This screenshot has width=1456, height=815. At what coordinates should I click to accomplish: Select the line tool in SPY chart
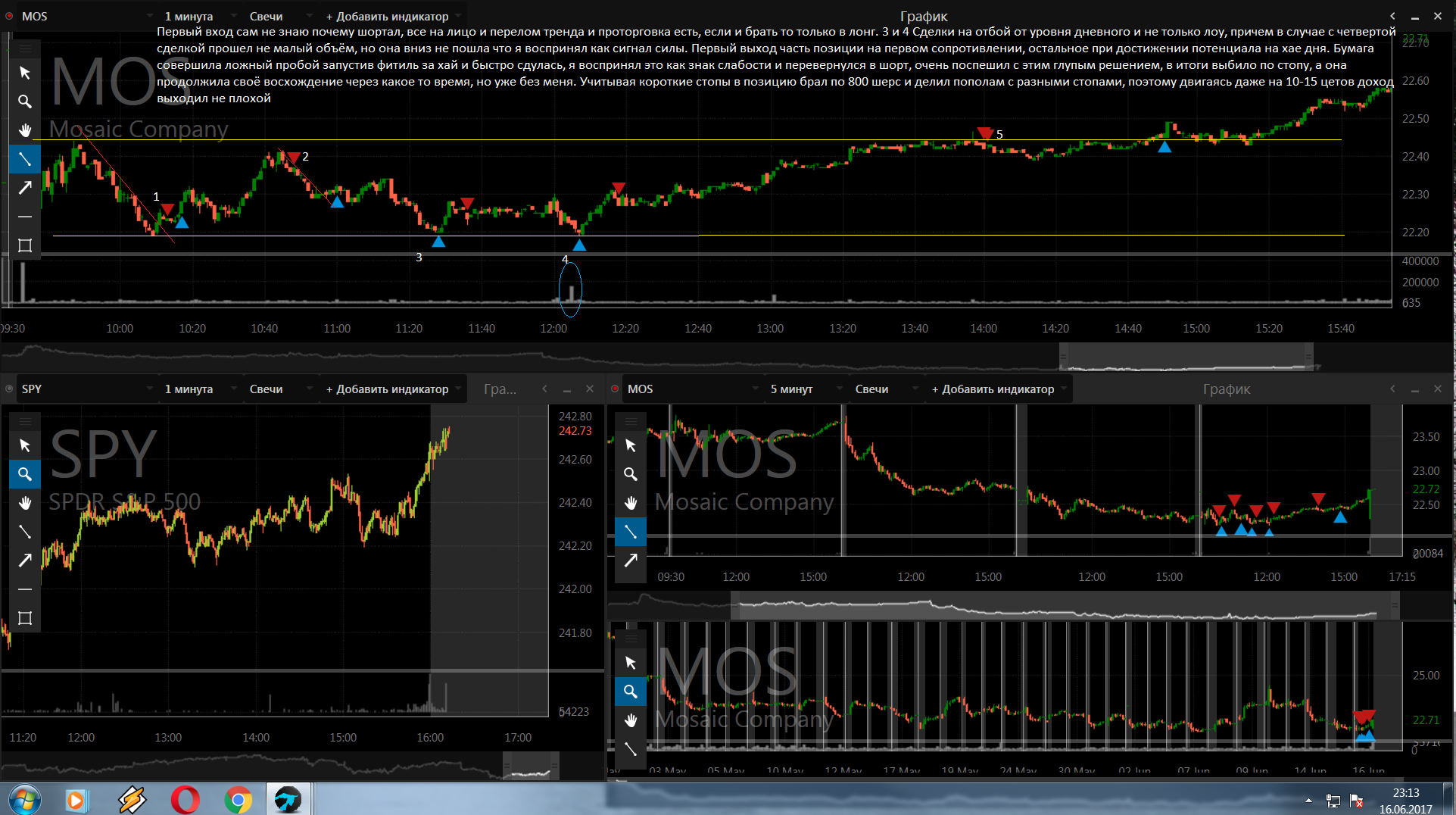click(24, 532)
